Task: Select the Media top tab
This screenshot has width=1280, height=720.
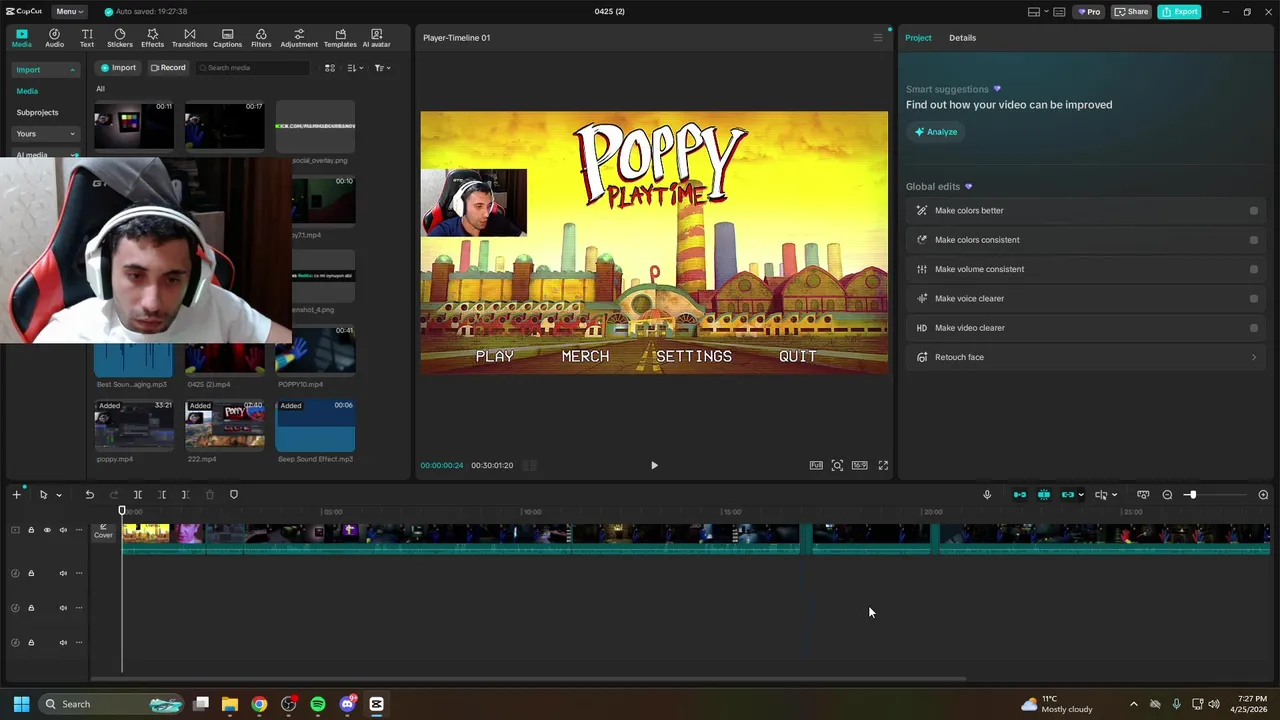Action: tap(21, 38)
